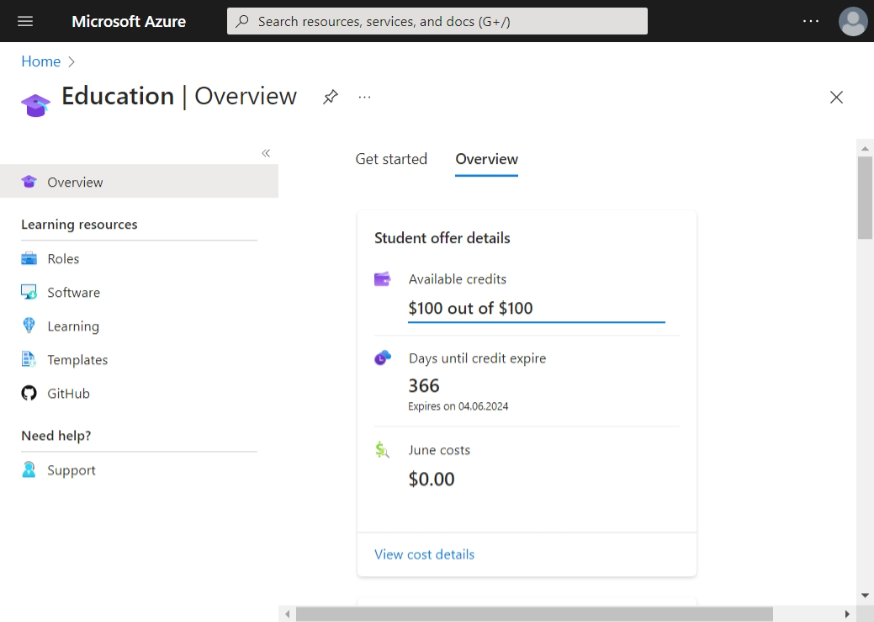Go to Home breadcrumb

pyautogui.click(x=41, y=61)
